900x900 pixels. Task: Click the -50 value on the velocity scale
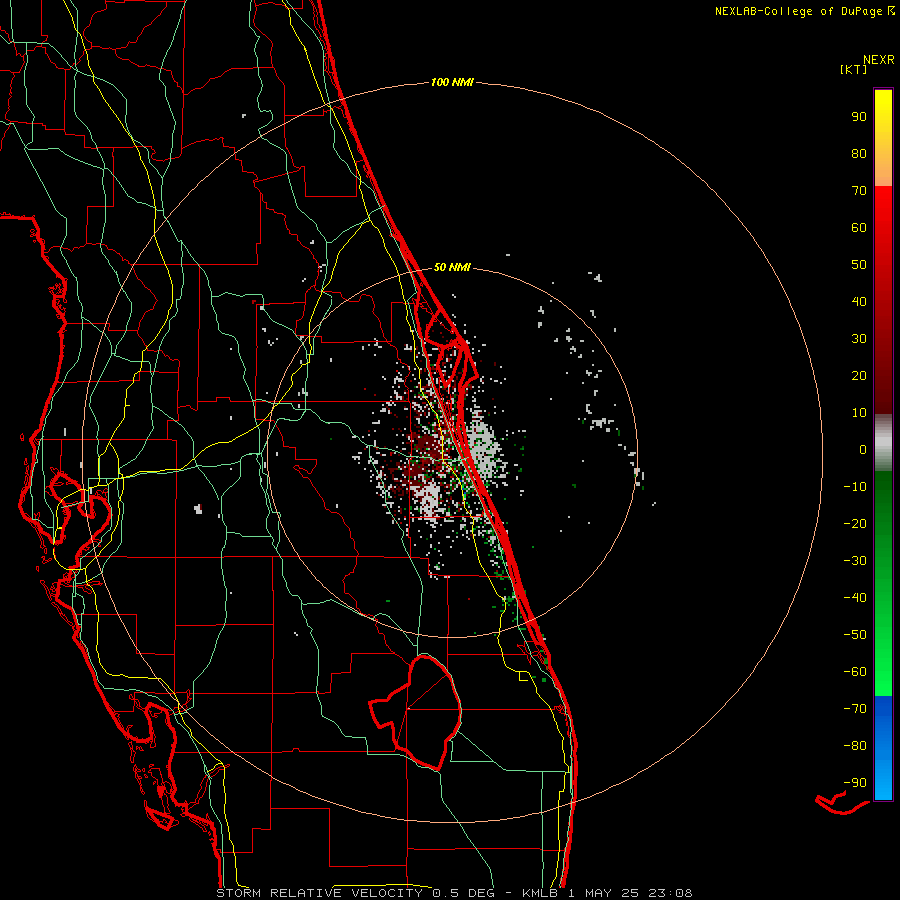pos(855,635)
